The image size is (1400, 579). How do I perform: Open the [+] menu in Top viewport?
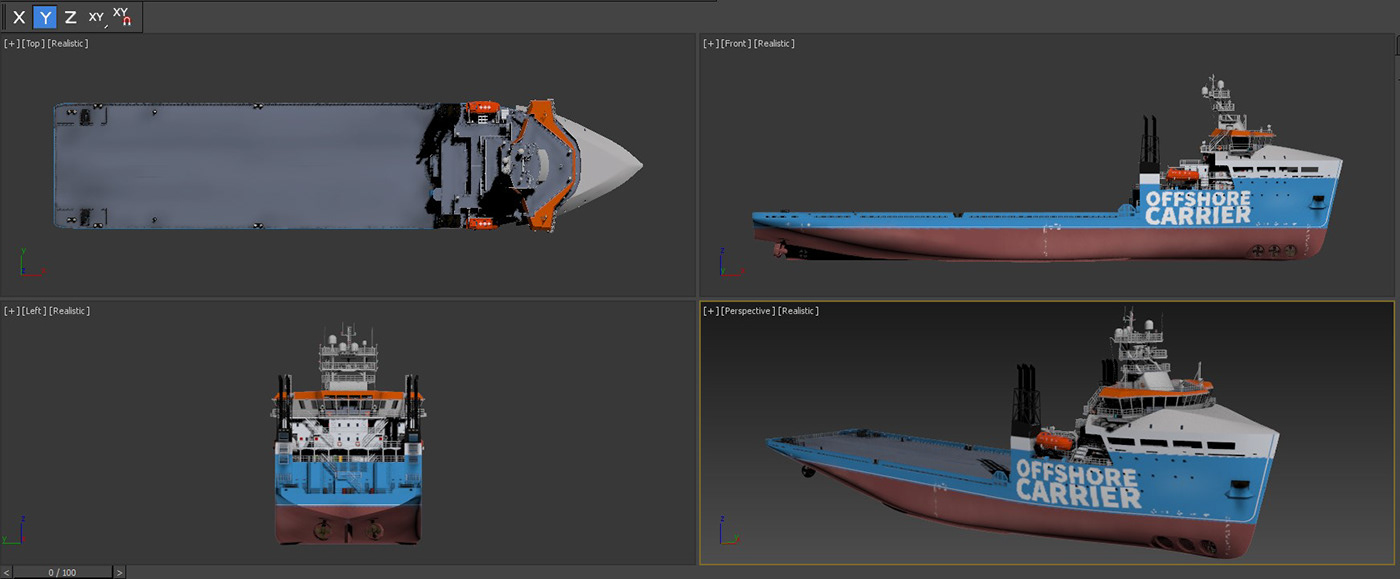11,44
